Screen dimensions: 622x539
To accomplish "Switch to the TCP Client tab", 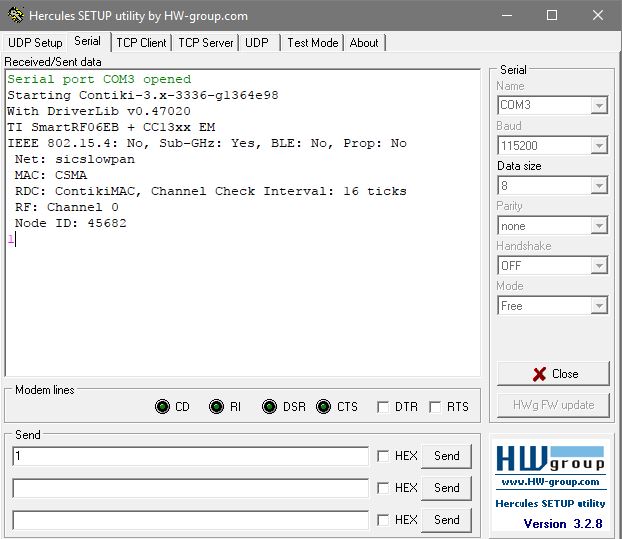I will coord(141,43).
